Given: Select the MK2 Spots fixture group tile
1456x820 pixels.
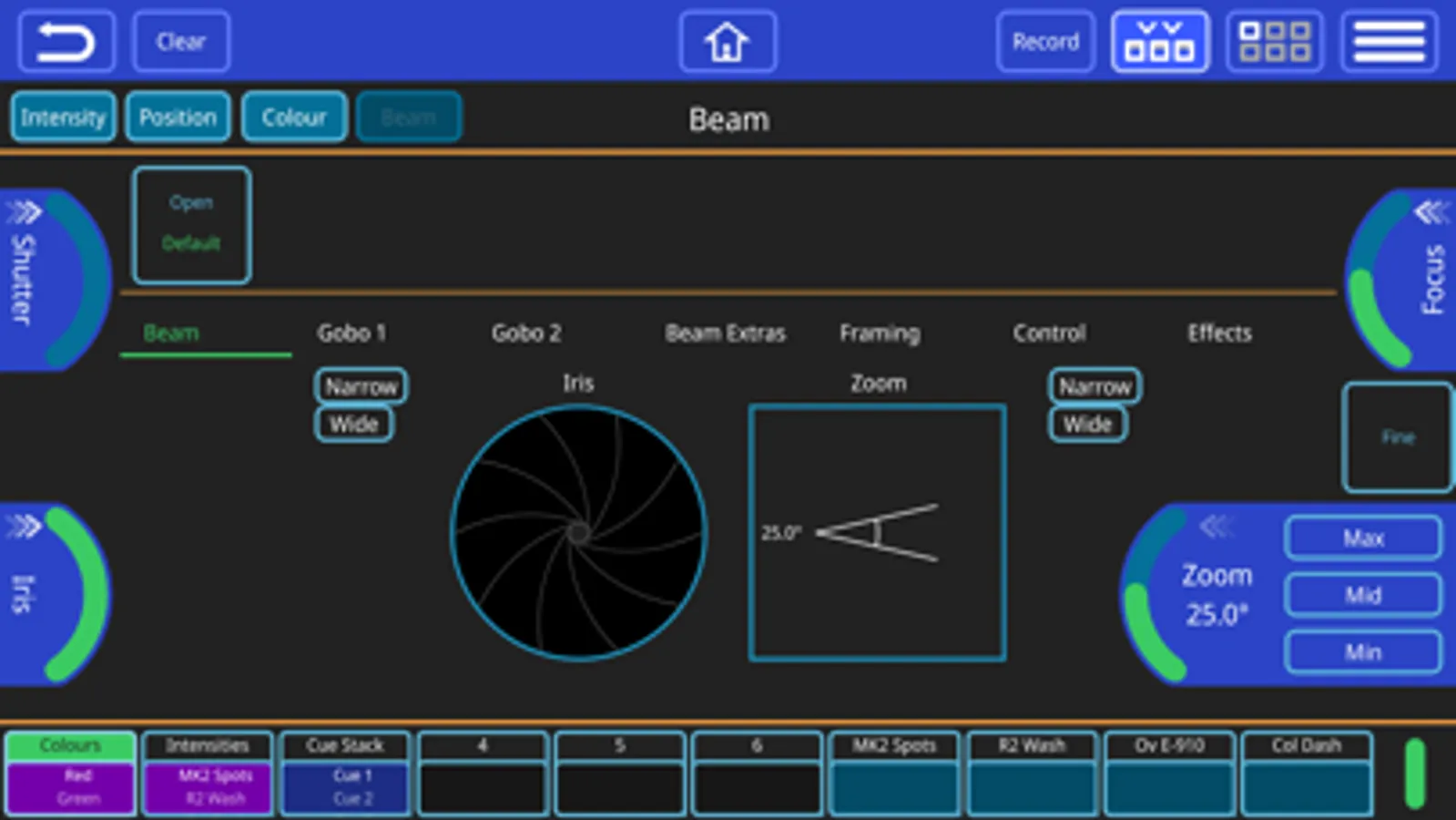Looking at the screenshot, I should pos(895,773).
